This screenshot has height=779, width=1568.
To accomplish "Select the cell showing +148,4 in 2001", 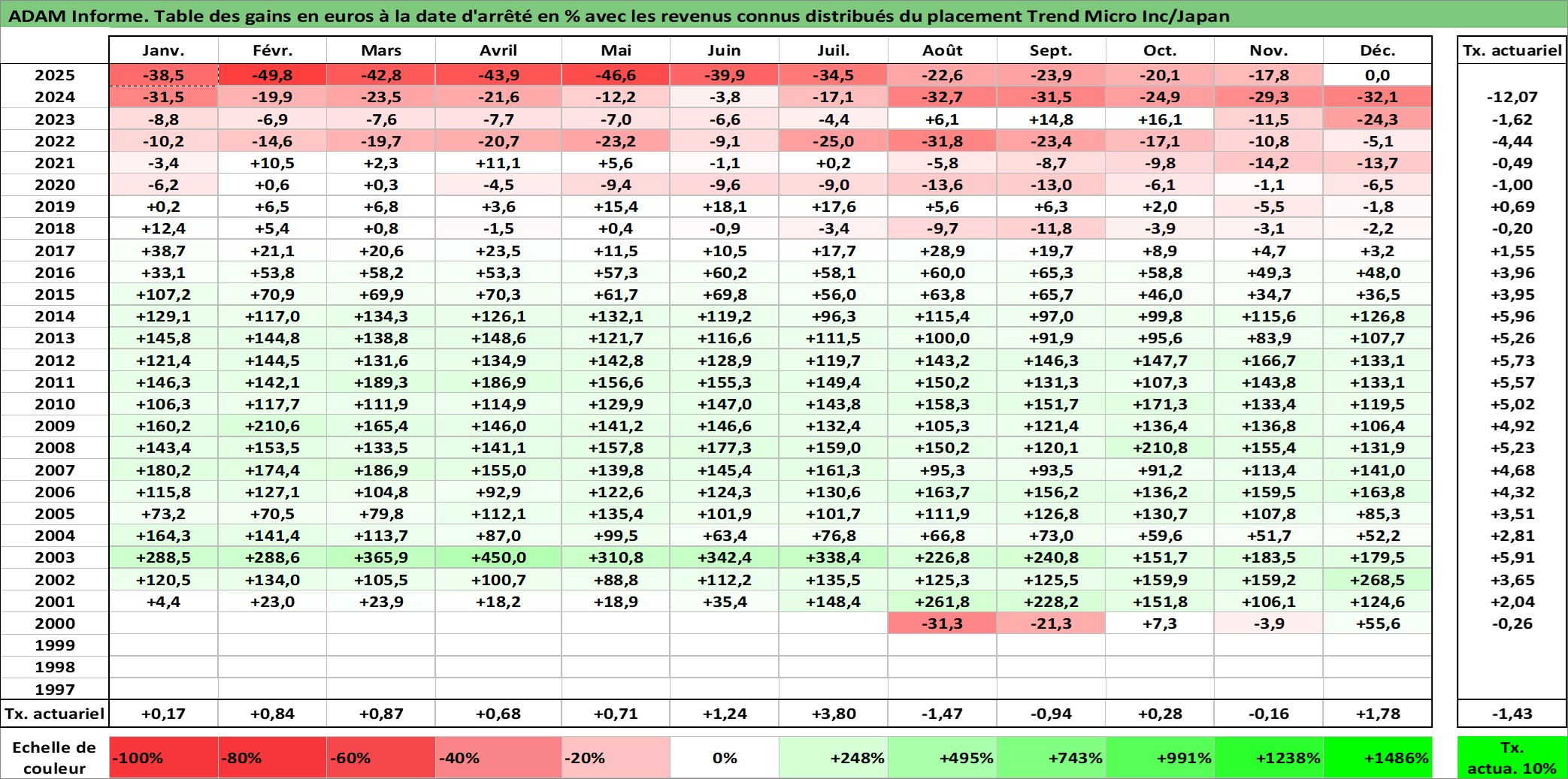I will coord(834,602).
